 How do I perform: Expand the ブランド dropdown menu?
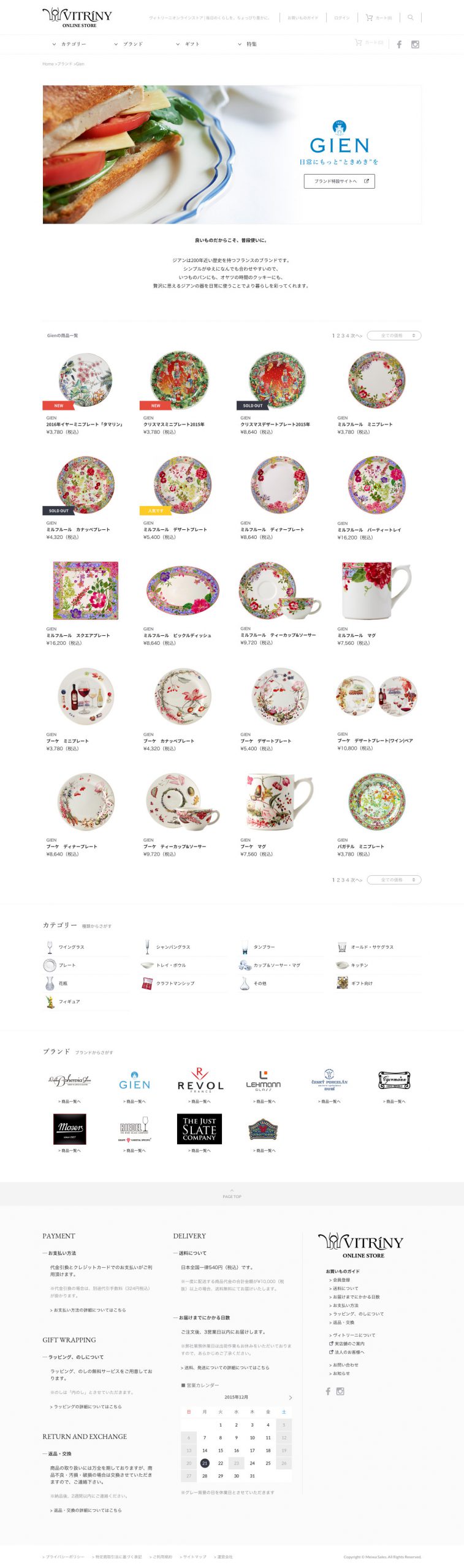tap(129, 44)
